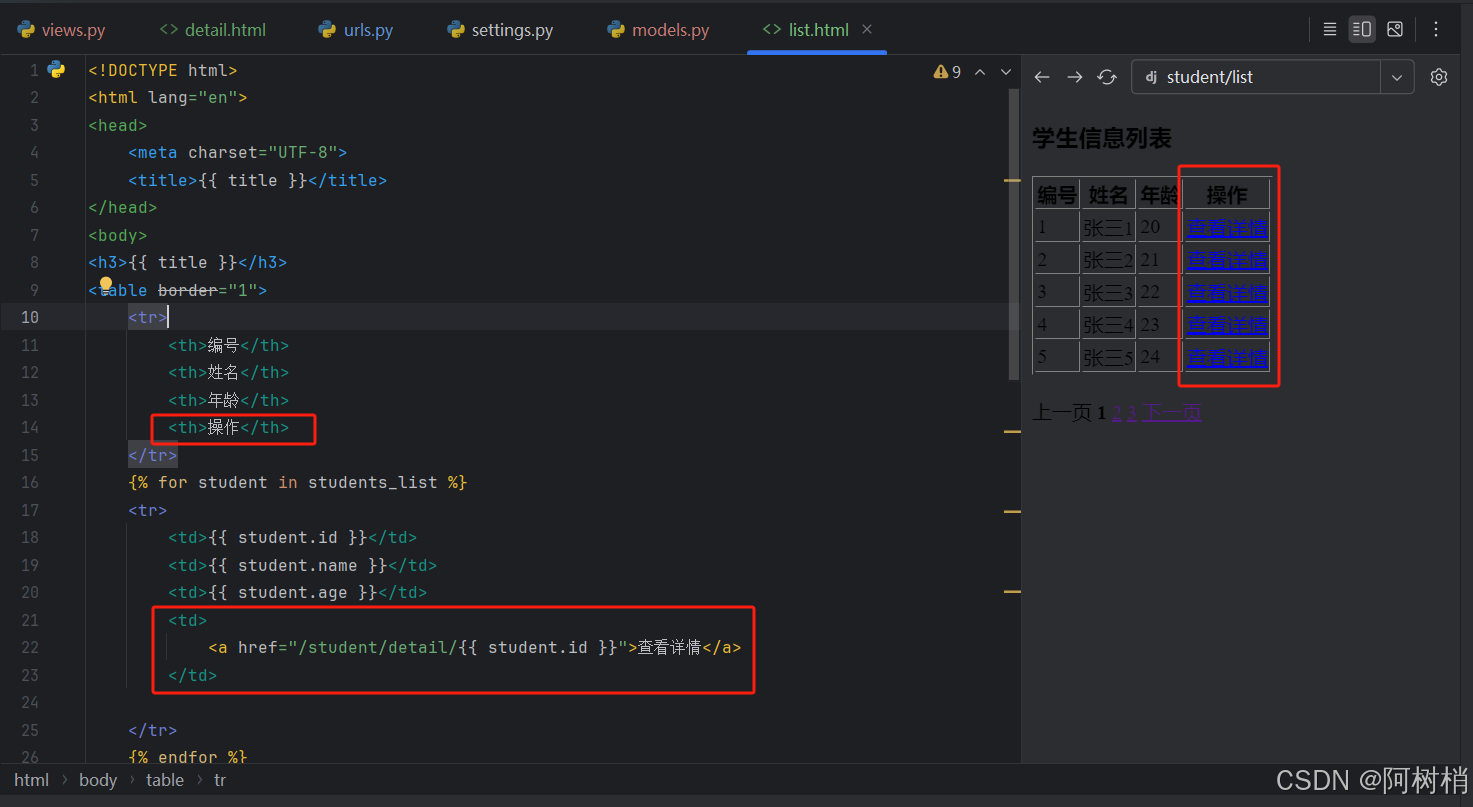This screenshot has width=1473, height=807.
Task: Switch preview to image view mode
Action: pos(1395,29)
